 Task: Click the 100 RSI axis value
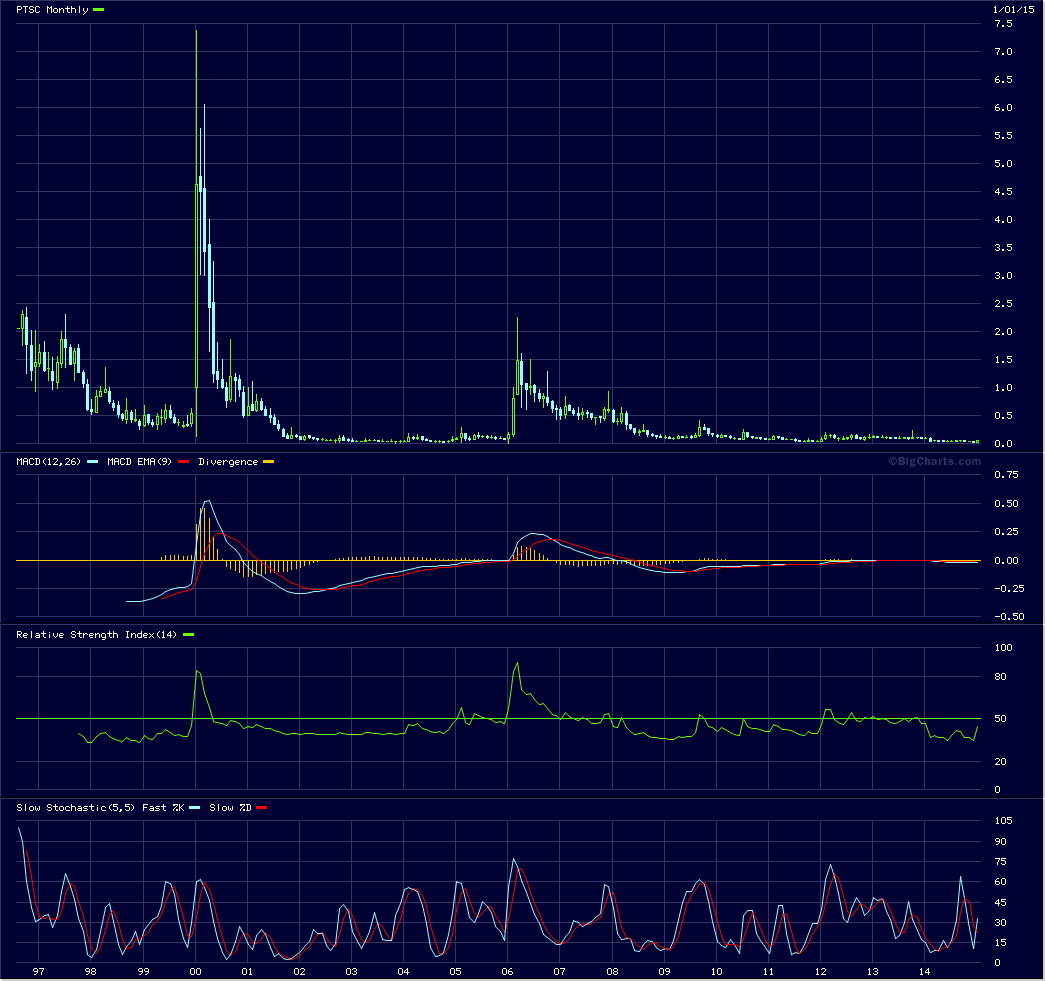[x=1003, y=647]
